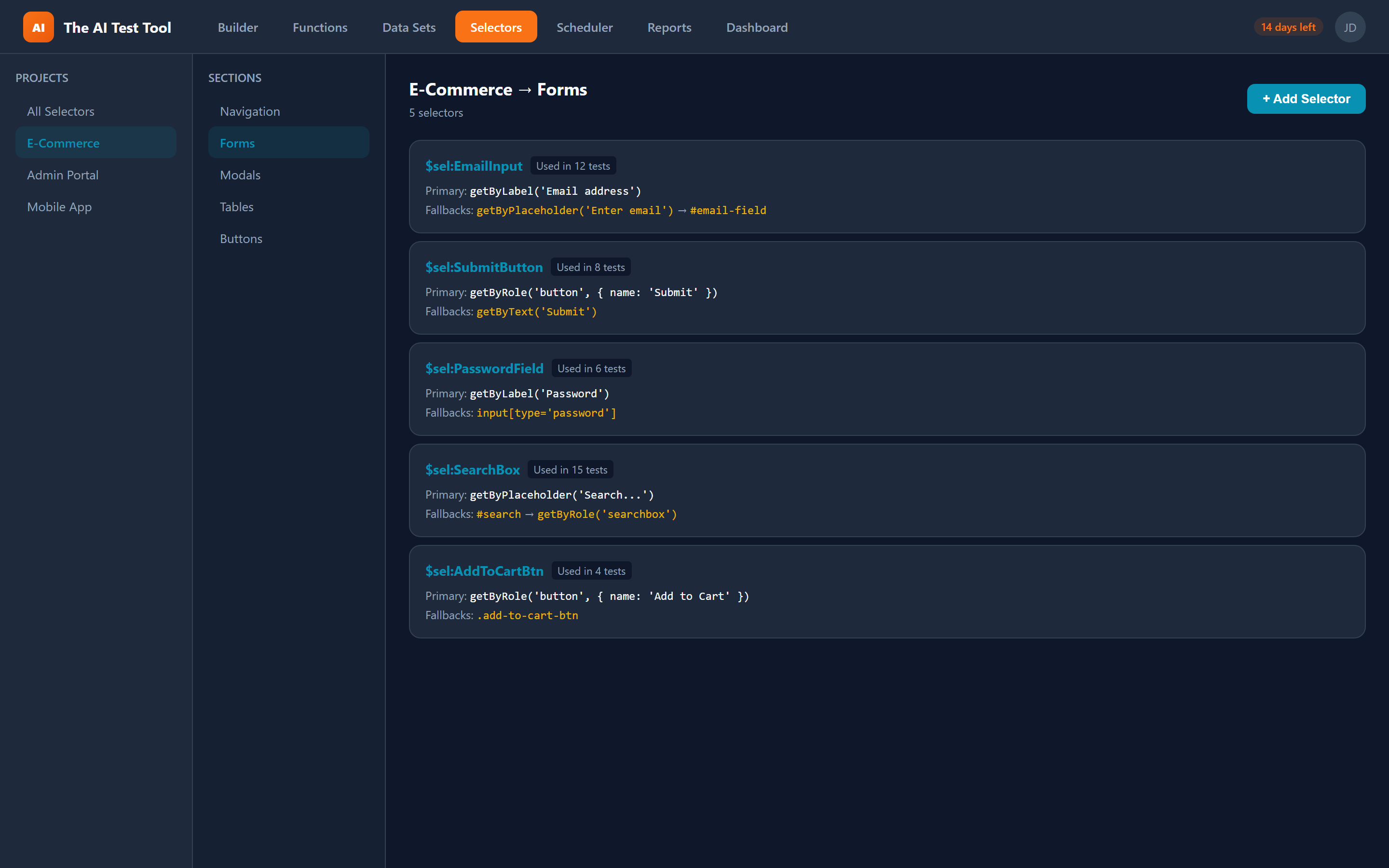
Task: Switch to the Functions tab
Action: (320, 27)
